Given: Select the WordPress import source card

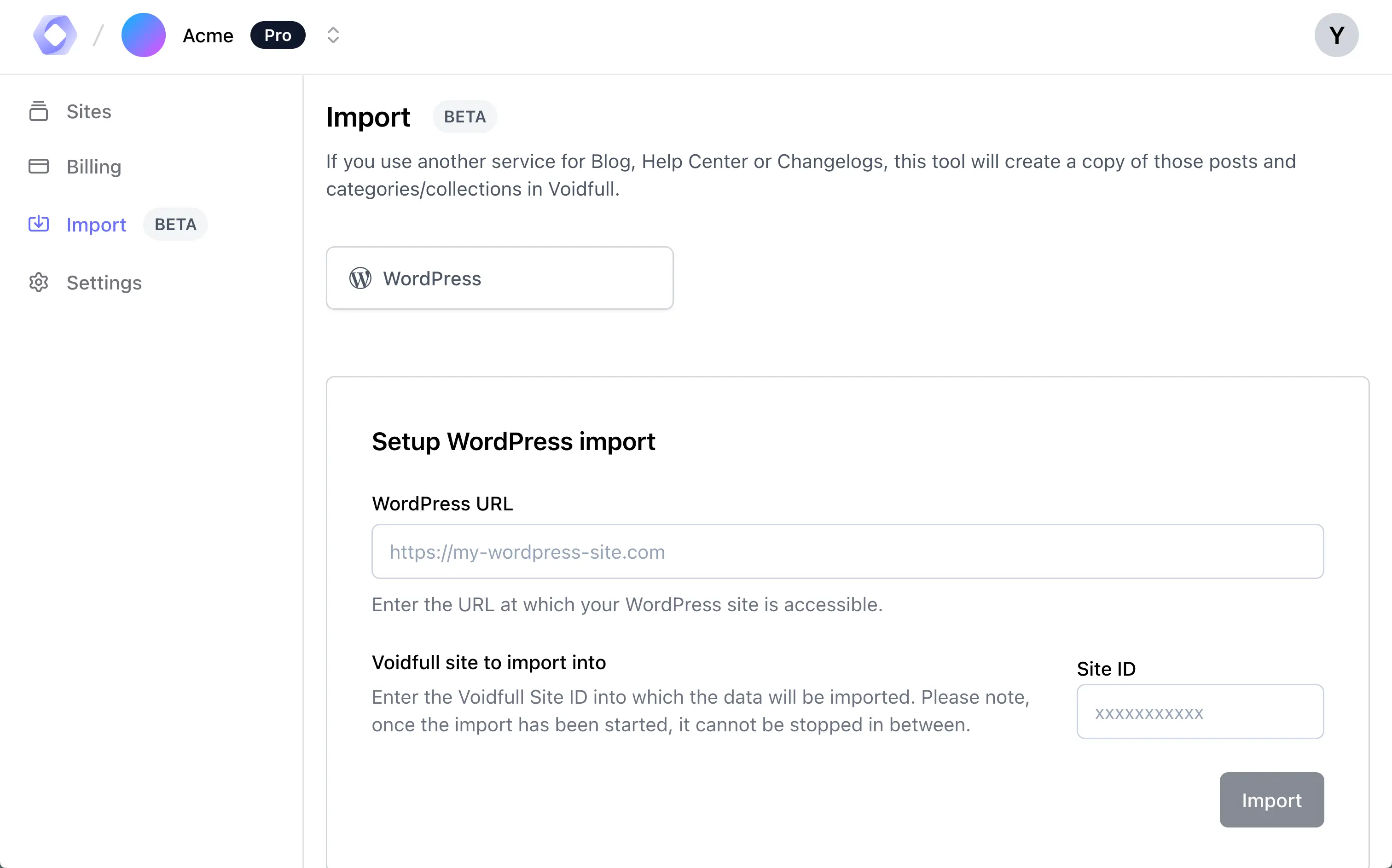Looking at the screenshot, I should (499, 278).
